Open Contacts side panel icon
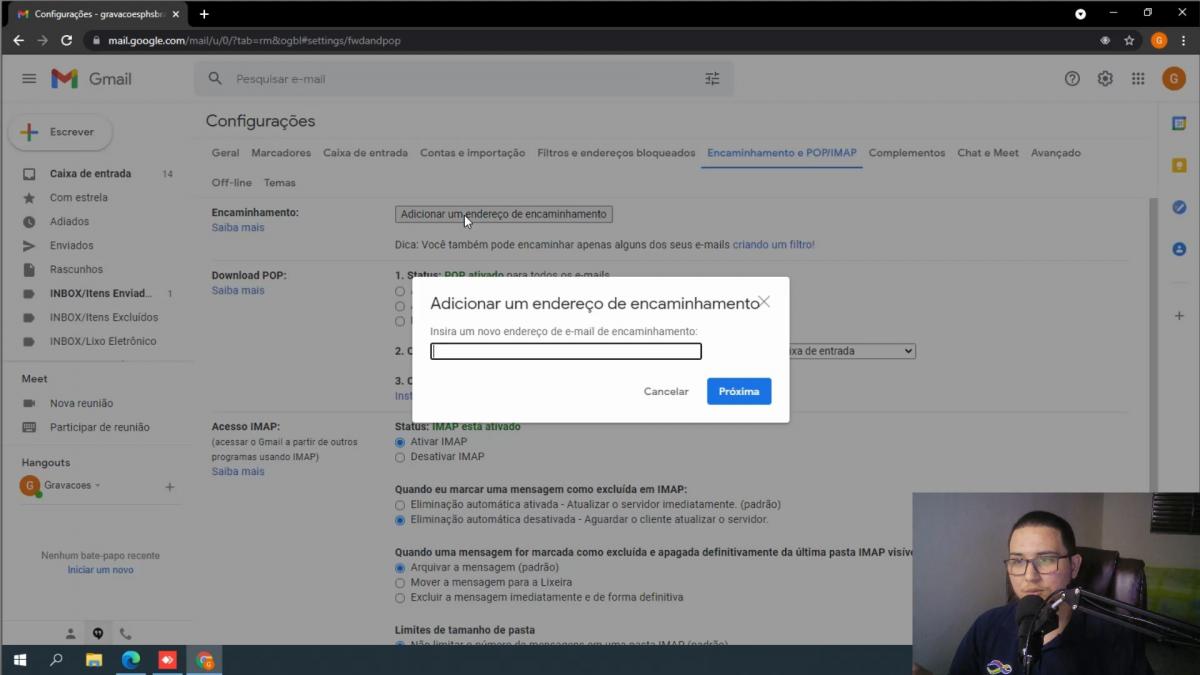The height and width of the screenshot is (675, 1200). pyautogui.click(x=1179, y=249)
